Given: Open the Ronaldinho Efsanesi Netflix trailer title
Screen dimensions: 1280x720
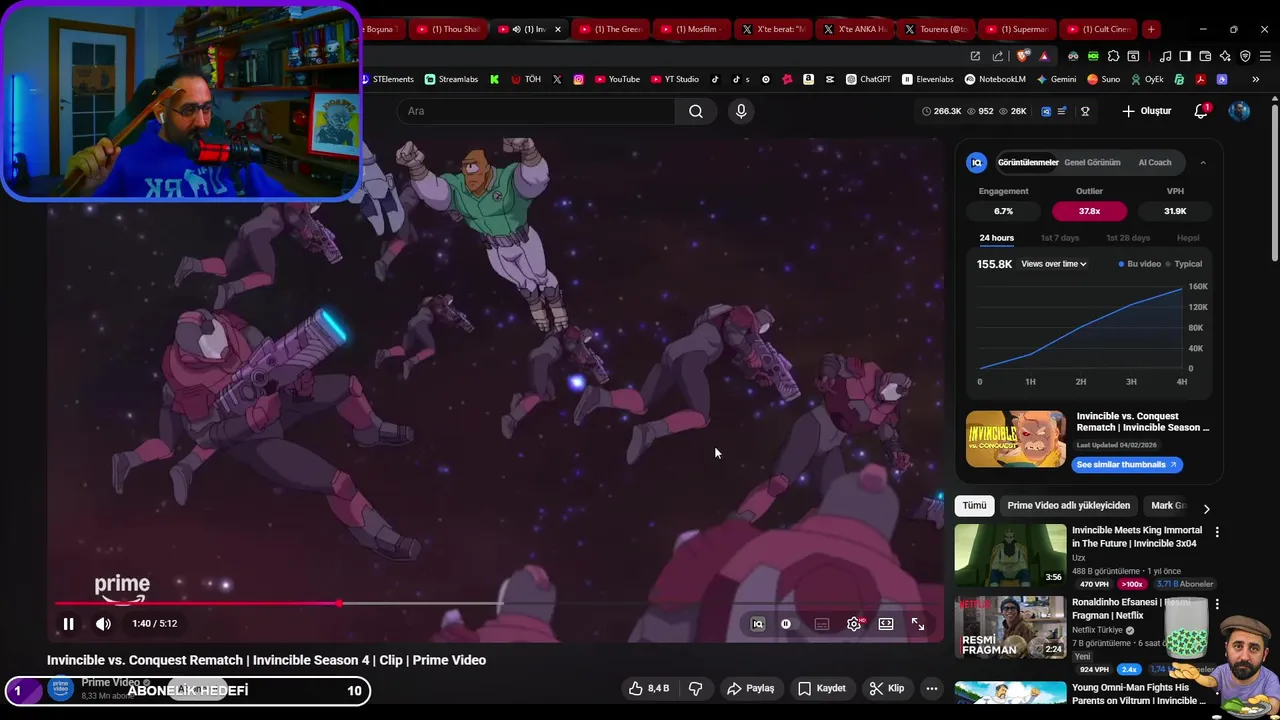Looking at the screenshot, I should (1131, 608).
